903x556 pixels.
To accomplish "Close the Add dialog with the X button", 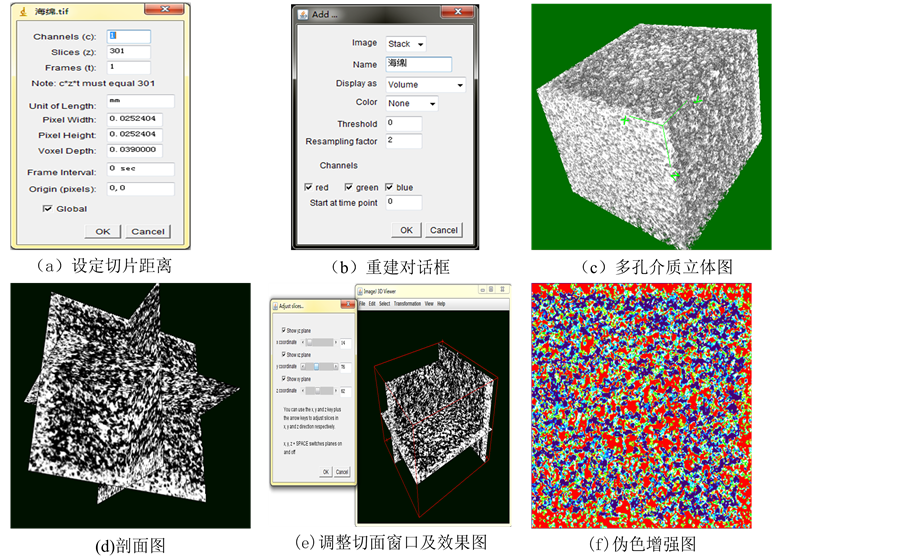I will tap(456, 15).
